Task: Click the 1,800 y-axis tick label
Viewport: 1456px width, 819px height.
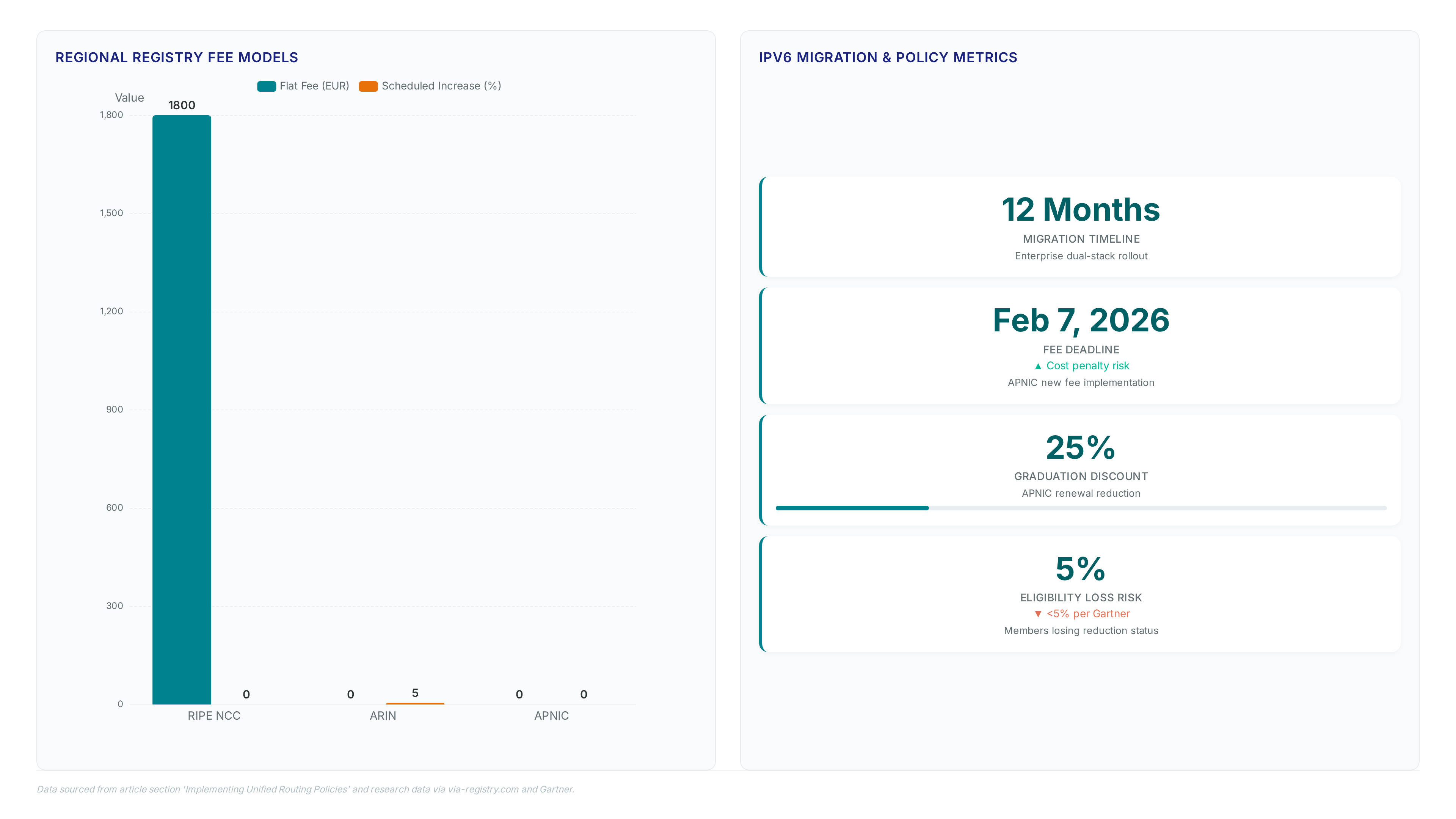Action: point(111,115)
